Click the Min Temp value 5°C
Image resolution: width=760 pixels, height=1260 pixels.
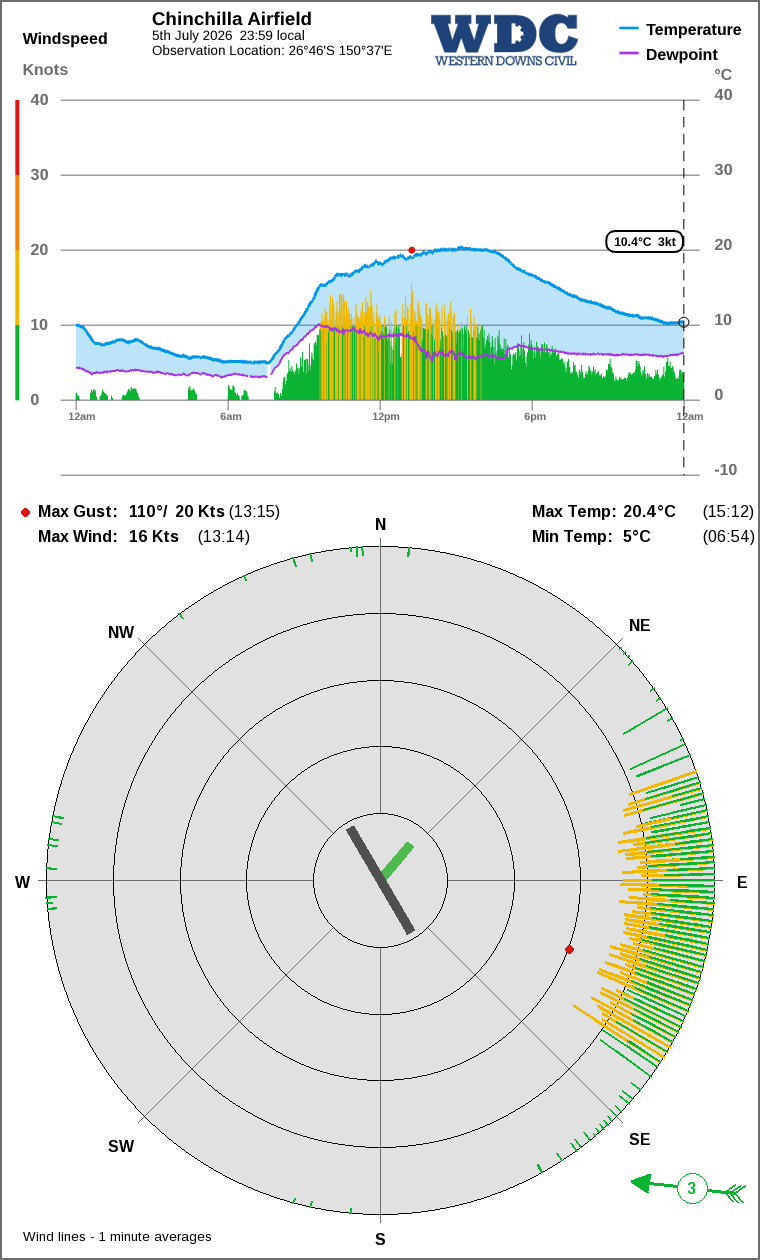click(x=637, y=536)
